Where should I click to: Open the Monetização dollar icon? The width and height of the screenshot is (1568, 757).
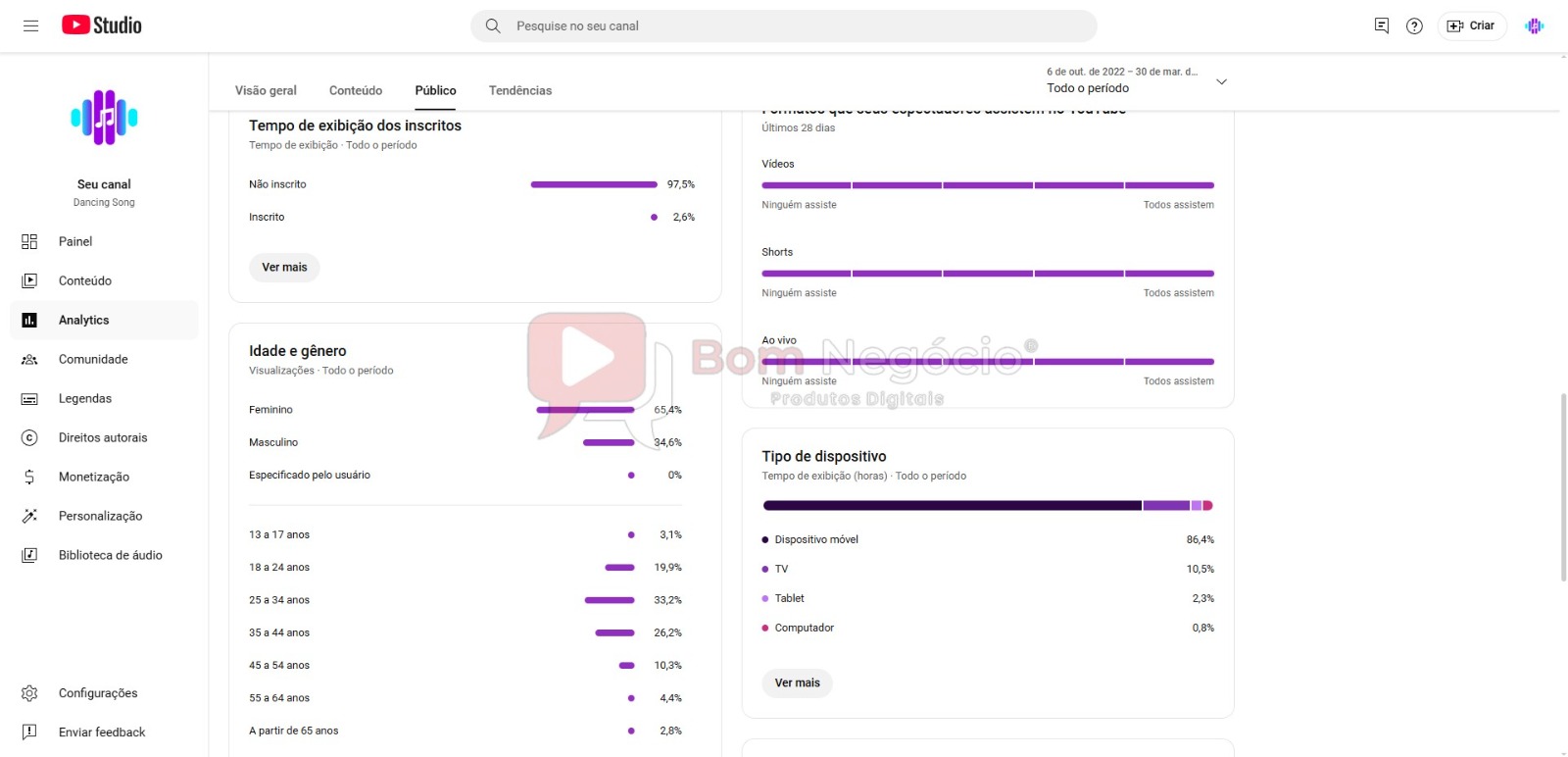coord(29,477)
